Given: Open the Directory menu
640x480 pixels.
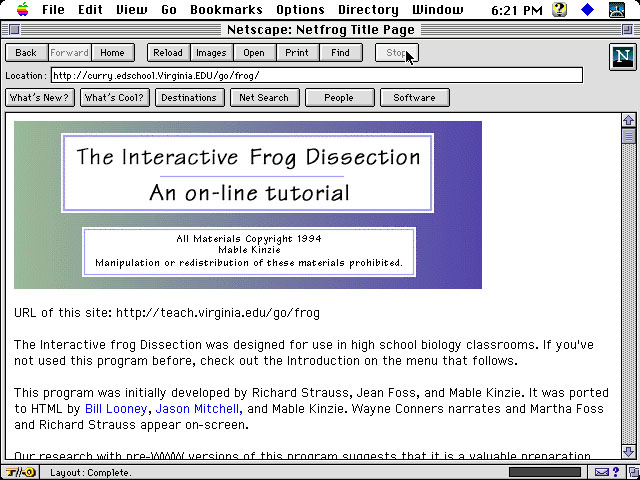Looking at the screenshot, I should pyautogui.click(x=368, y=10).
